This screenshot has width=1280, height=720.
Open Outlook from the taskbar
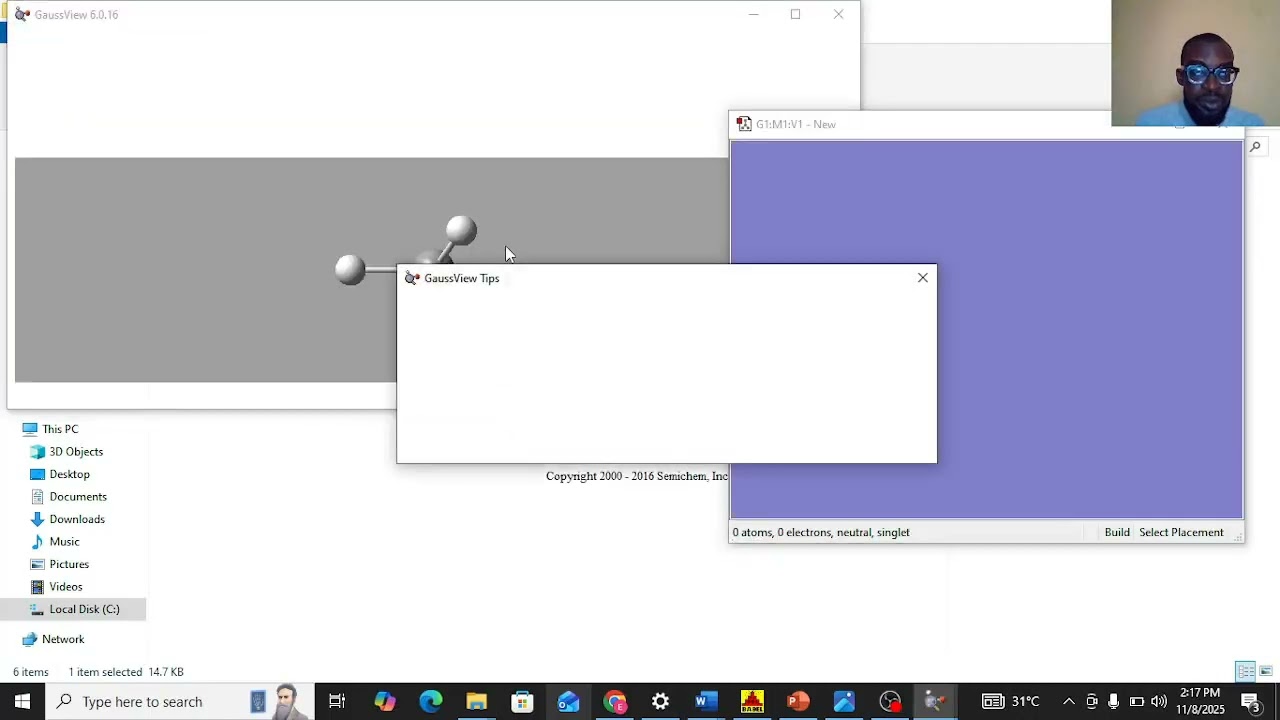tap(568, 701)
